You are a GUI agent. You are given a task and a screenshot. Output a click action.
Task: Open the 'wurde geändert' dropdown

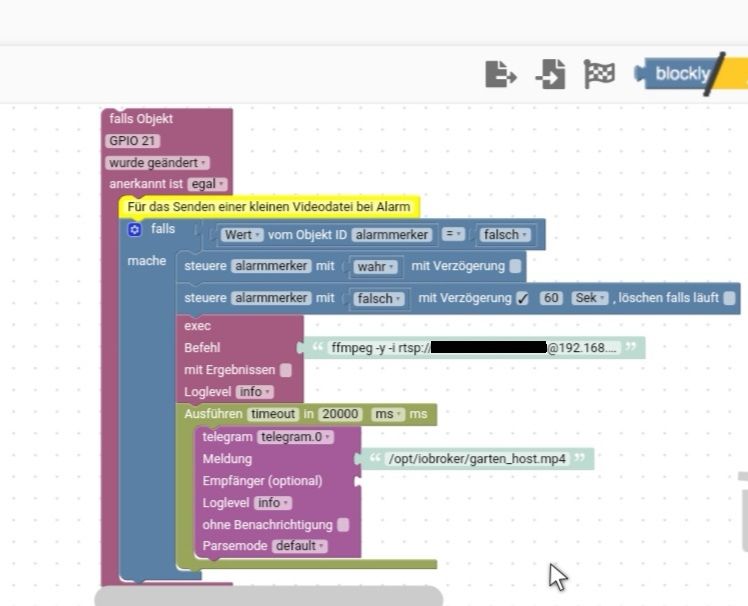tap(157, 163)
